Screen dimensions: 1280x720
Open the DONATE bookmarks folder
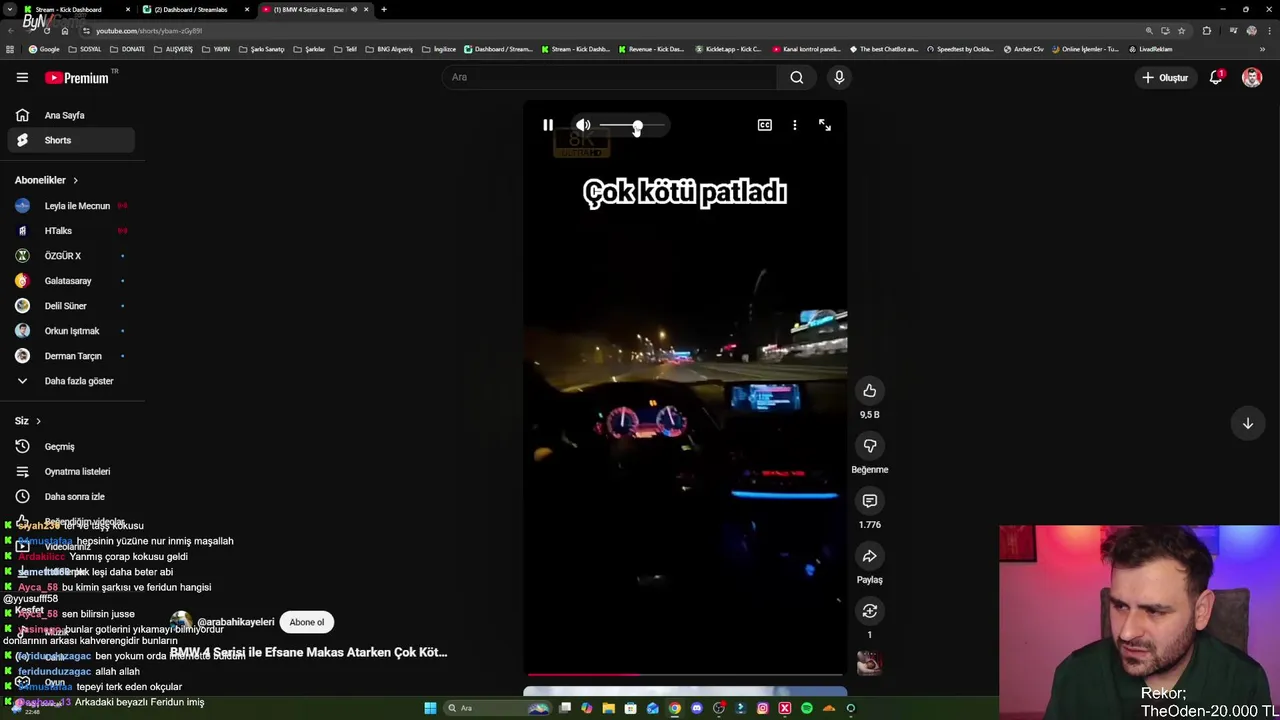pos(127,49)
